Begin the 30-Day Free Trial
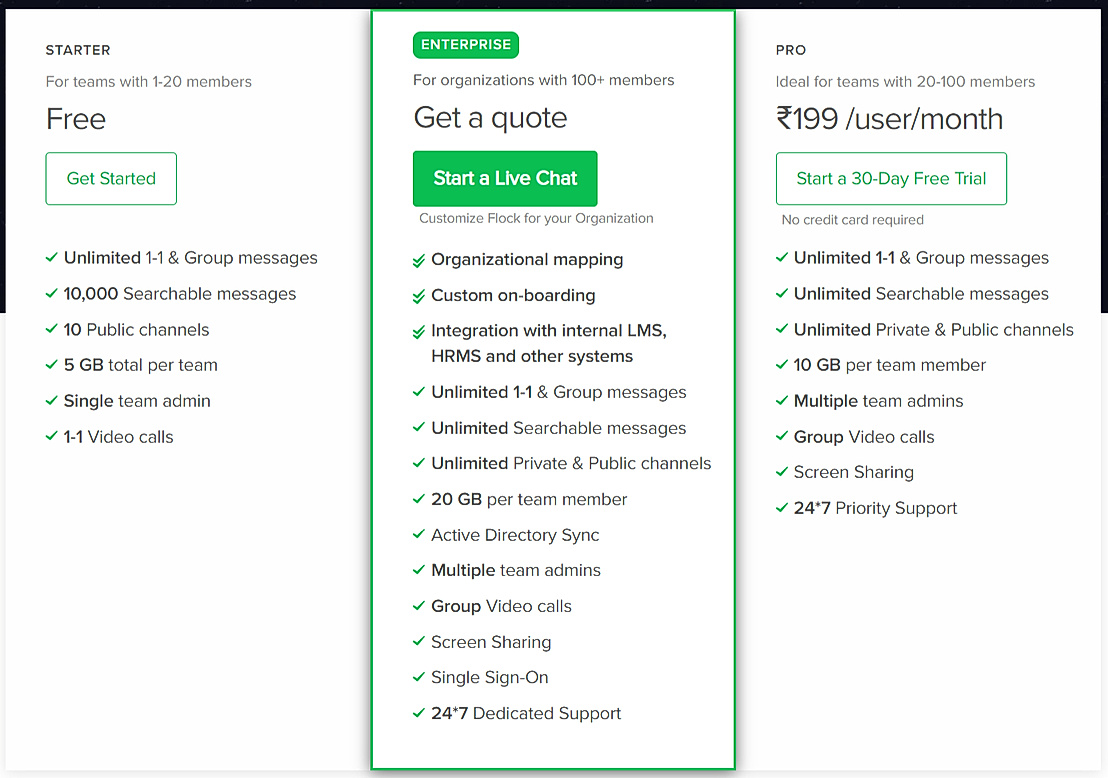Image resolution: width=1108 pixels, height=778 pixels. click(891, 179)
